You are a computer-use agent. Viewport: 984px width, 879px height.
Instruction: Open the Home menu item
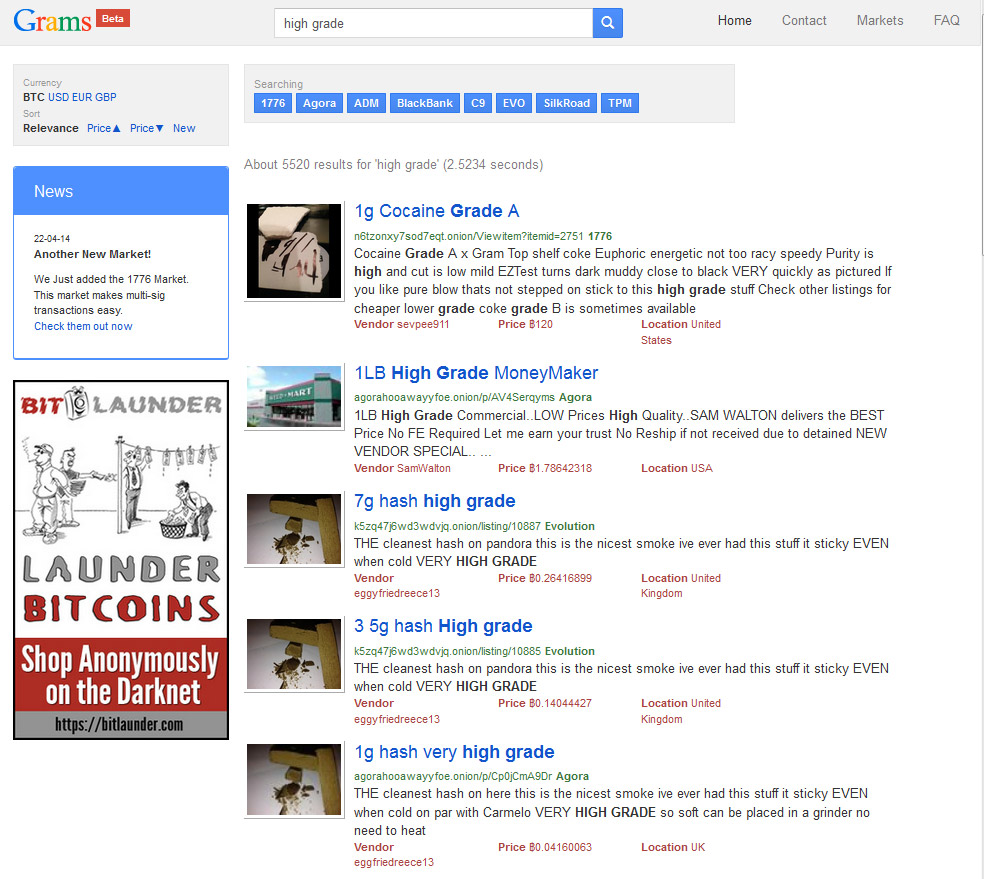tap(734, 21)
